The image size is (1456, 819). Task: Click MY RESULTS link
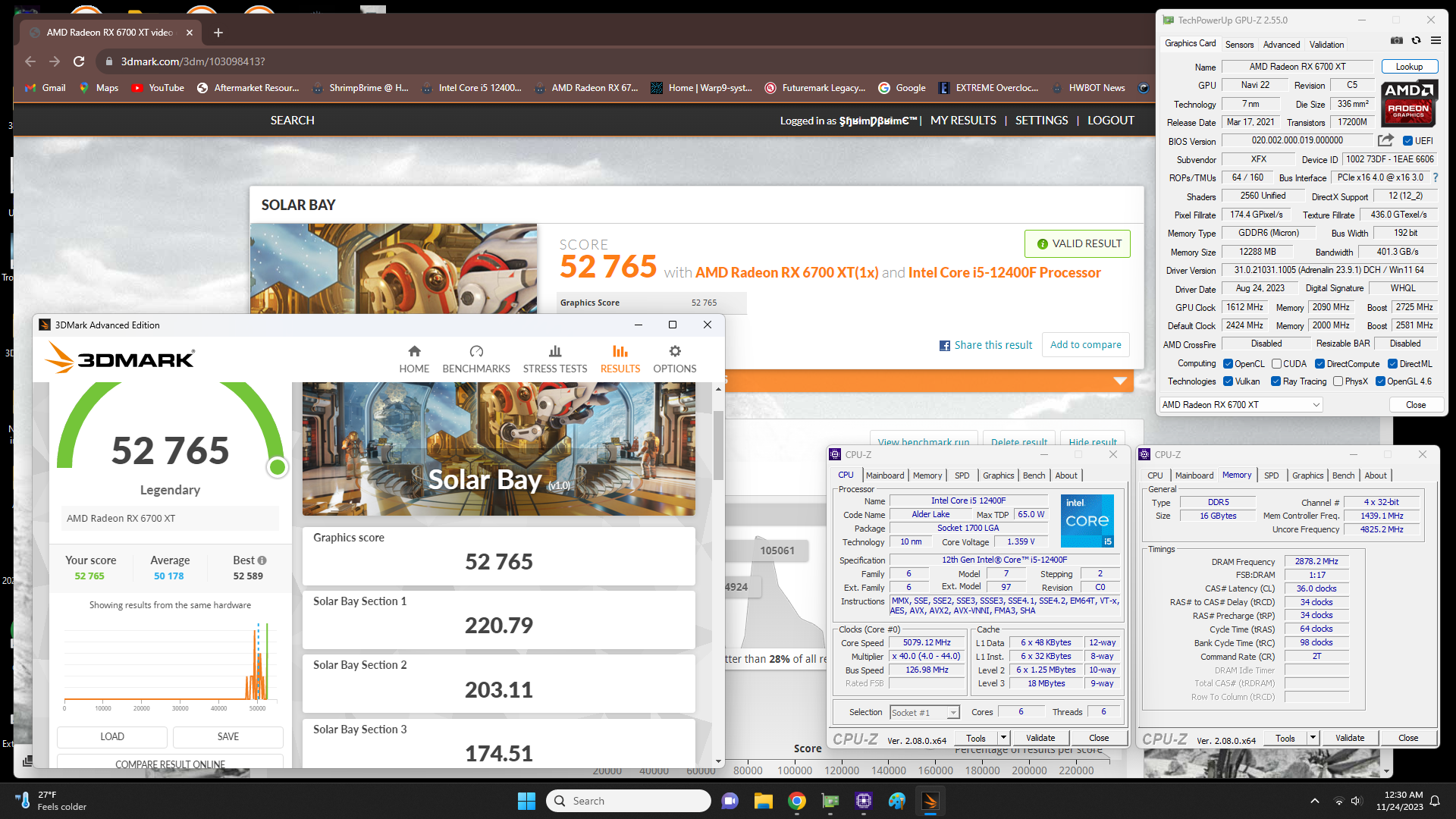pyautogui.click(x=963, y=121)
